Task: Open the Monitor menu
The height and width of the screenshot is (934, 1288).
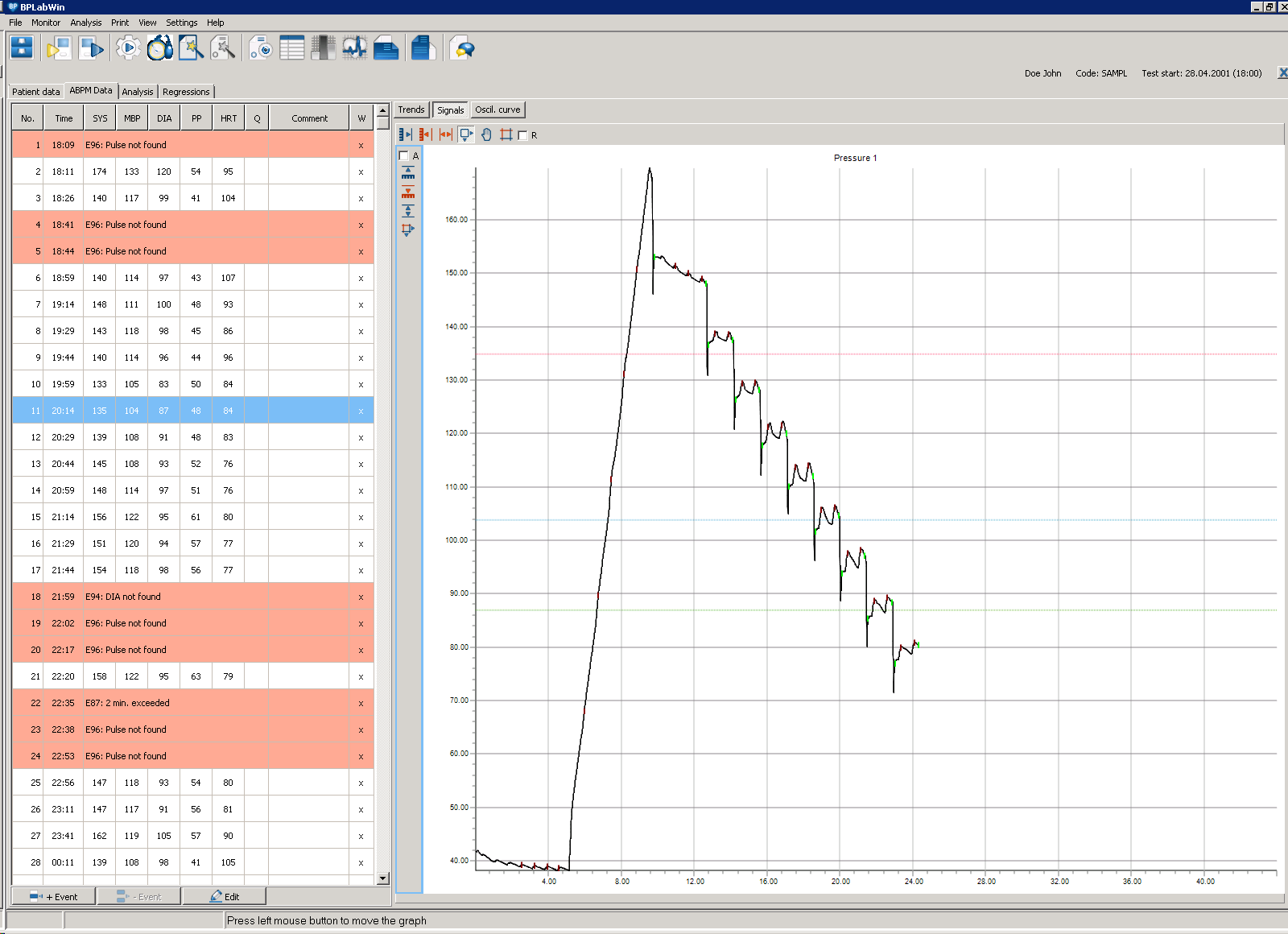Action: click(x=46, y=23)
